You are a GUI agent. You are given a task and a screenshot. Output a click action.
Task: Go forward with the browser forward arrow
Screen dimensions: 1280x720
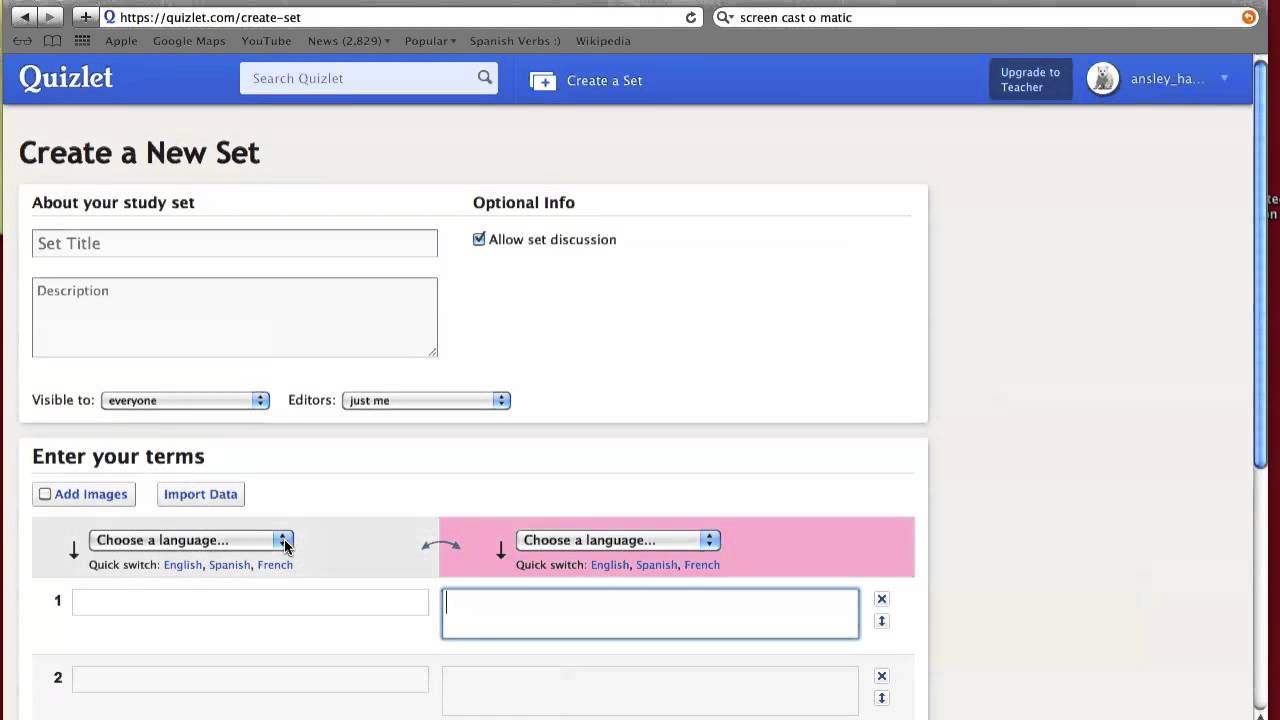click(x=50, y=17)
